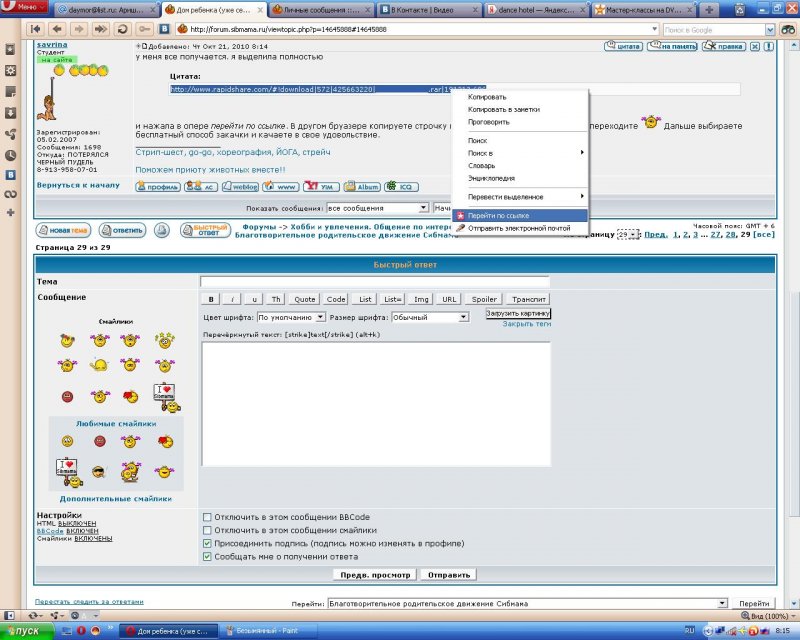The width and height of the screenshot is (800, 640).
Task: Open the Google search engine dropdown
Action: 770,30
